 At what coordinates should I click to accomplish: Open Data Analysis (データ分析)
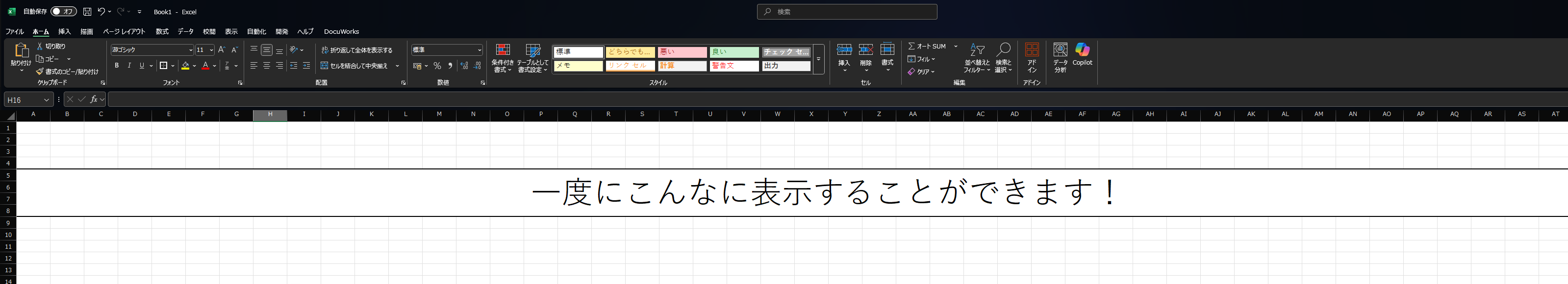tap(1060, 58)
